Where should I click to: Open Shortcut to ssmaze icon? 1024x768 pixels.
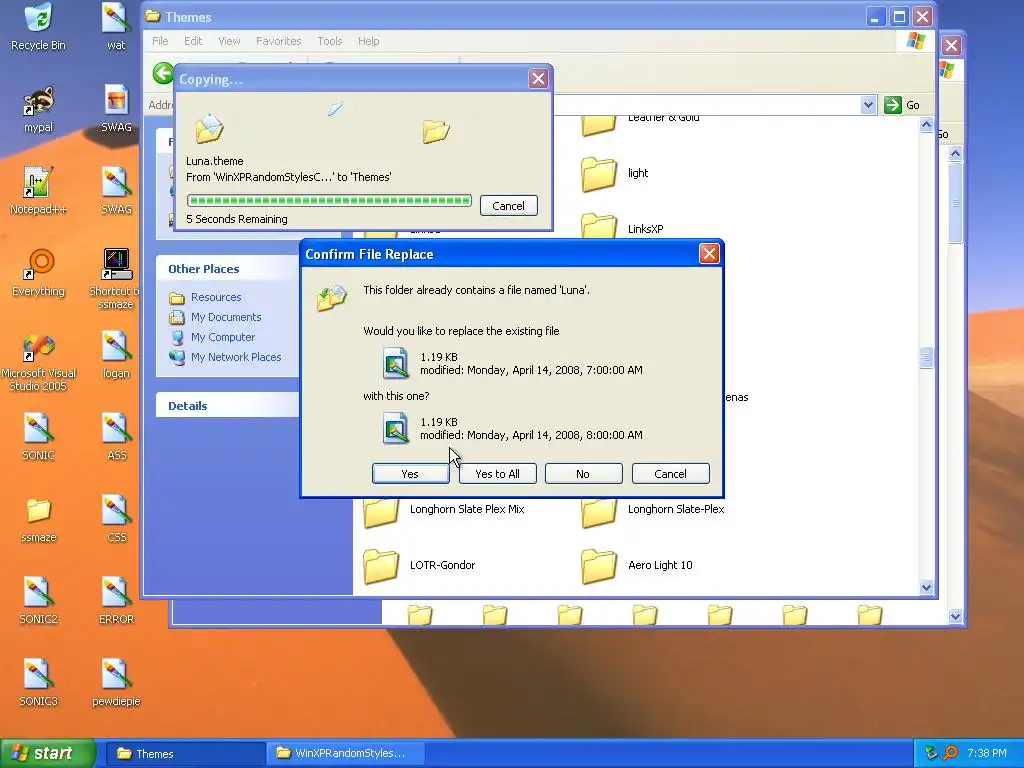pos(116,280)
